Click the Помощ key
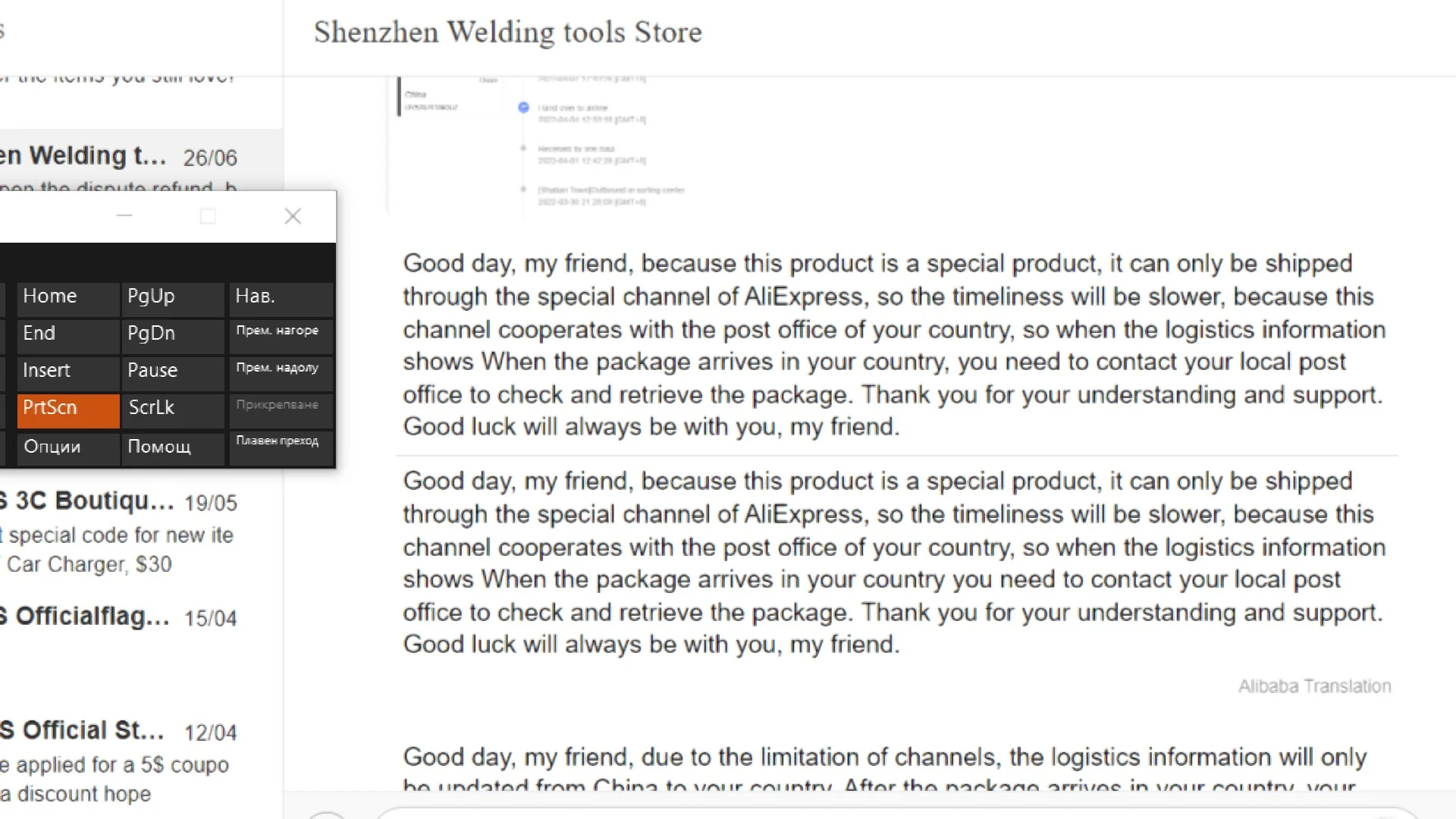Image resolution: width=1456 pixels, height=819 pixels. [173, 447]
